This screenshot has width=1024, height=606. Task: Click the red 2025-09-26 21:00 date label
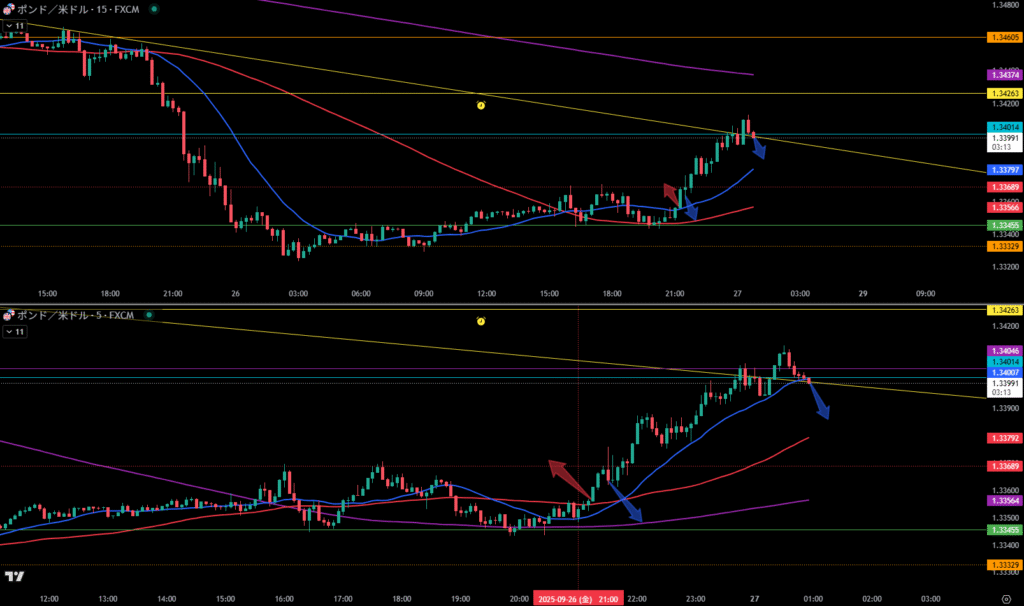tap(578, 598)
